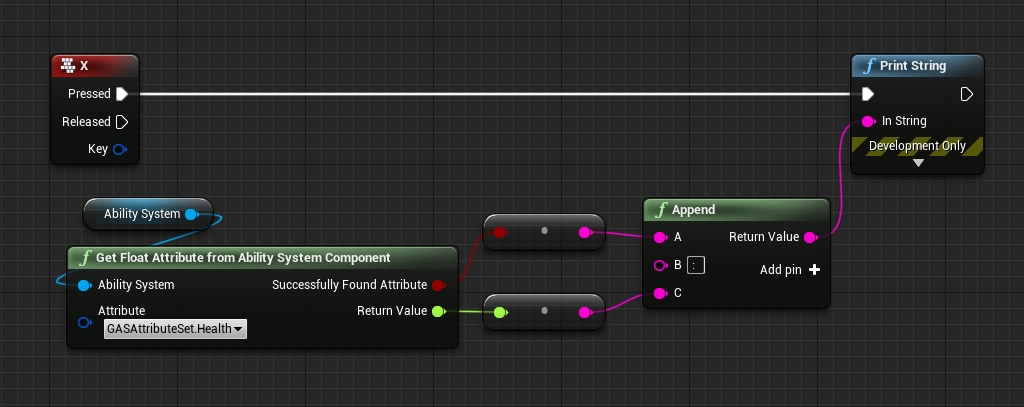Click the Append node C input pin

pyautogui.click(x=660, y=293)
